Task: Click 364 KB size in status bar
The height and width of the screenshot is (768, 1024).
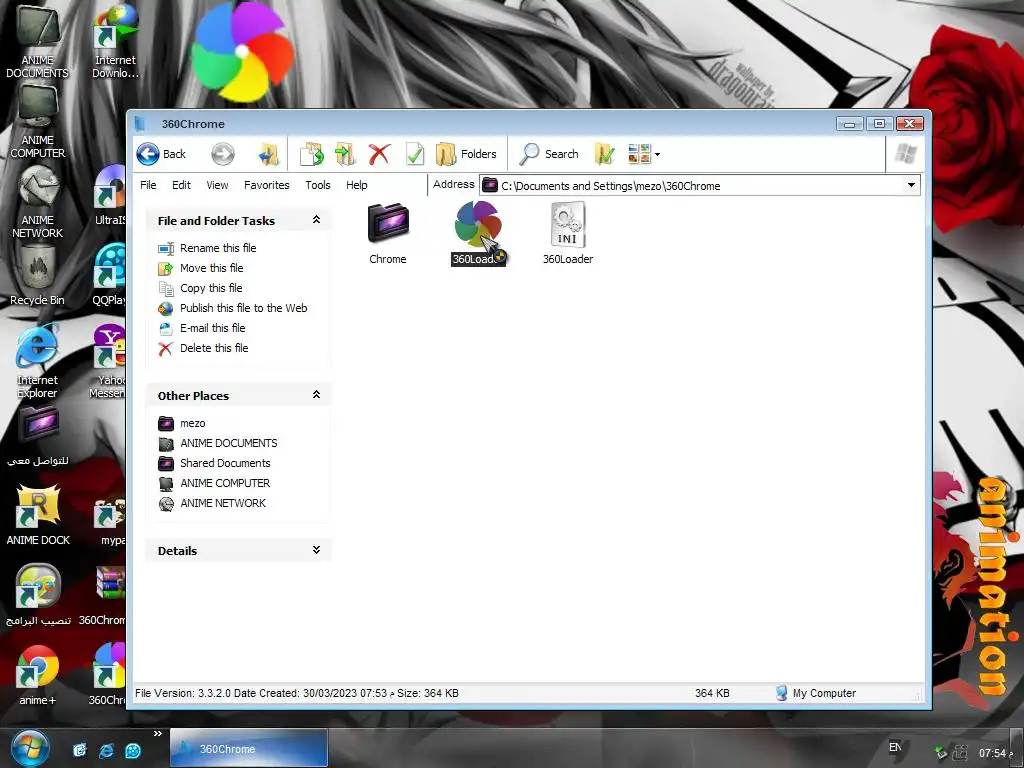Action: (x=712, y=693)
